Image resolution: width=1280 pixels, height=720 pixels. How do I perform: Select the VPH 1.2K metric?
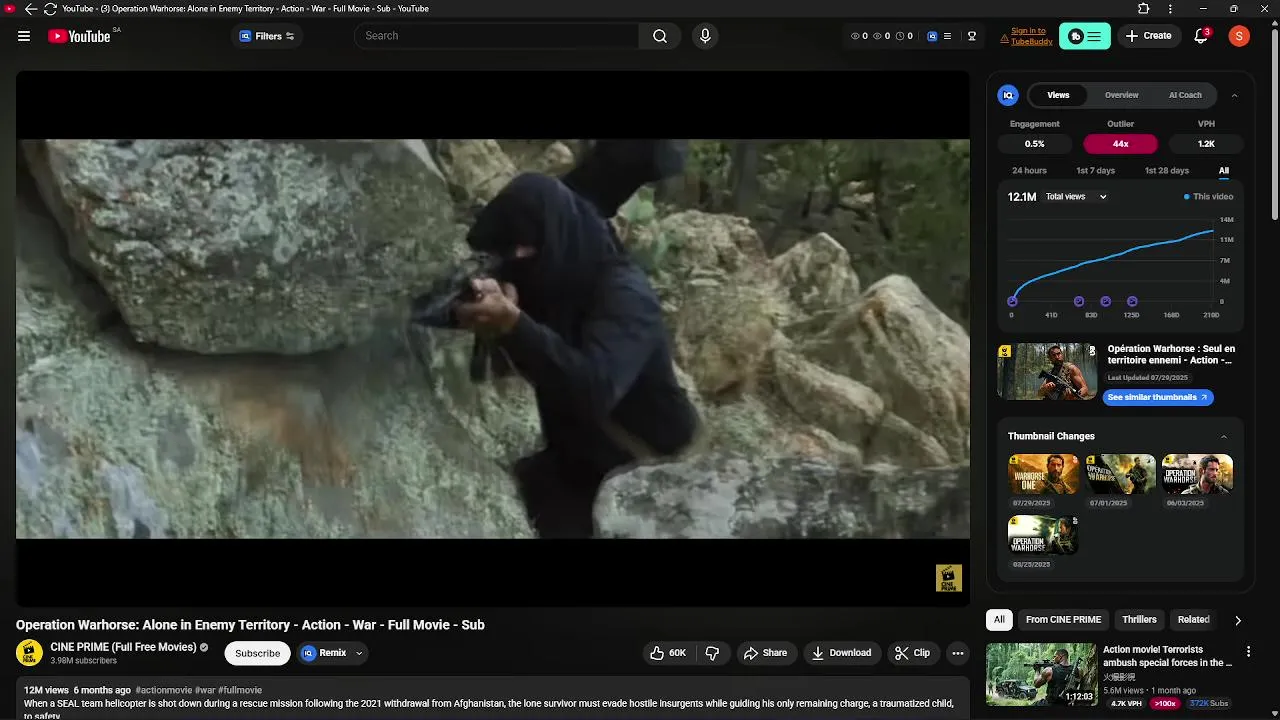(x=1206, y=144)
